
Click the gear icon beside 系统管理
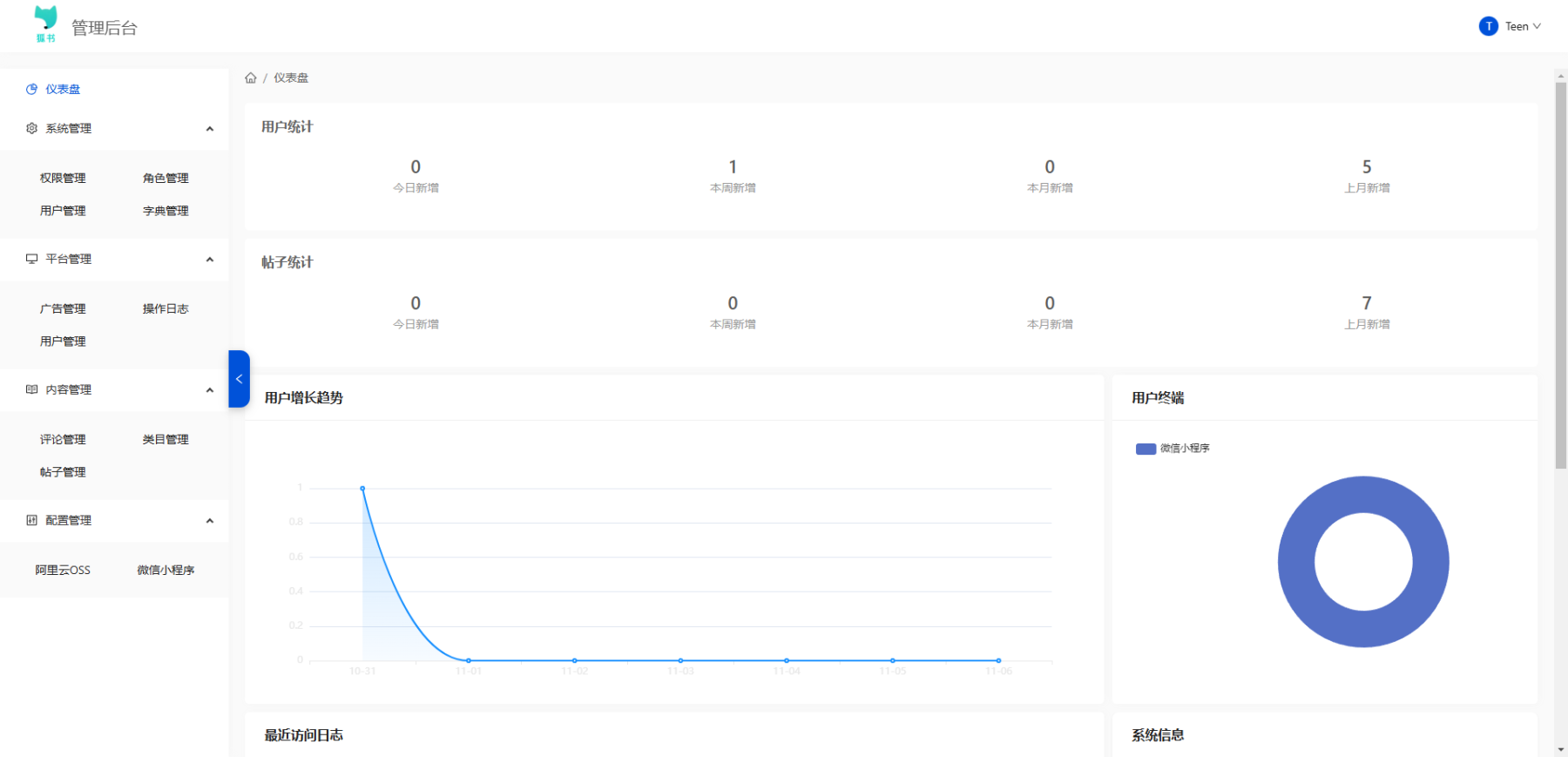pyautogui.click(x=32, y=129)
